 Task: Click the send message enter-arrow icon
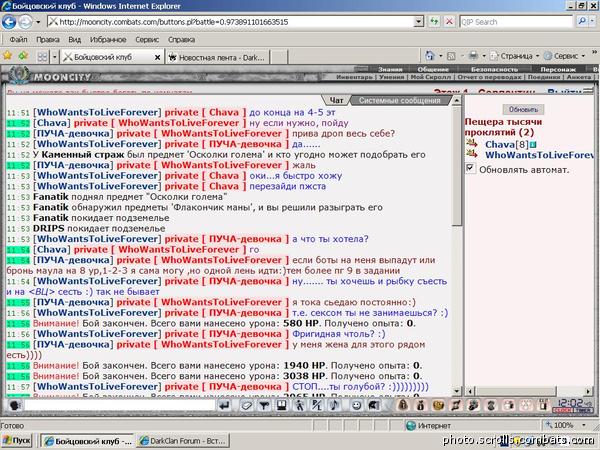pyautogui.click(x=225, y=405)
